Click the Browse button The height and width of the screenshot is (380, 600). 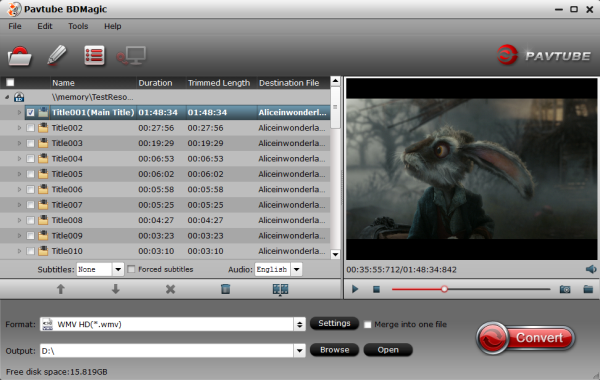pos(334,350)
